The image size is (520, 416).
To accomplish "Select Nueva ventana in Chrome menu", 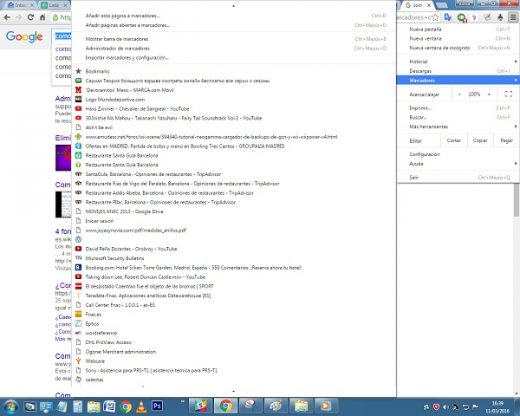I will 458,38.
